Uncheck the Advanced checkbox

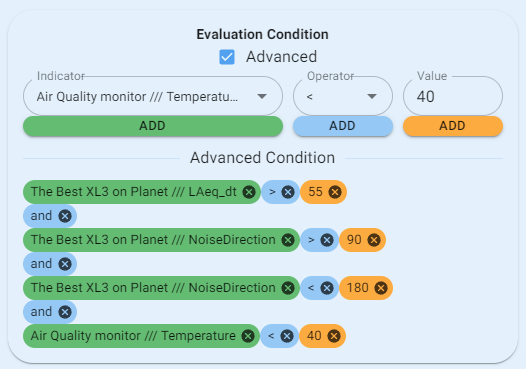pos(227,57)
